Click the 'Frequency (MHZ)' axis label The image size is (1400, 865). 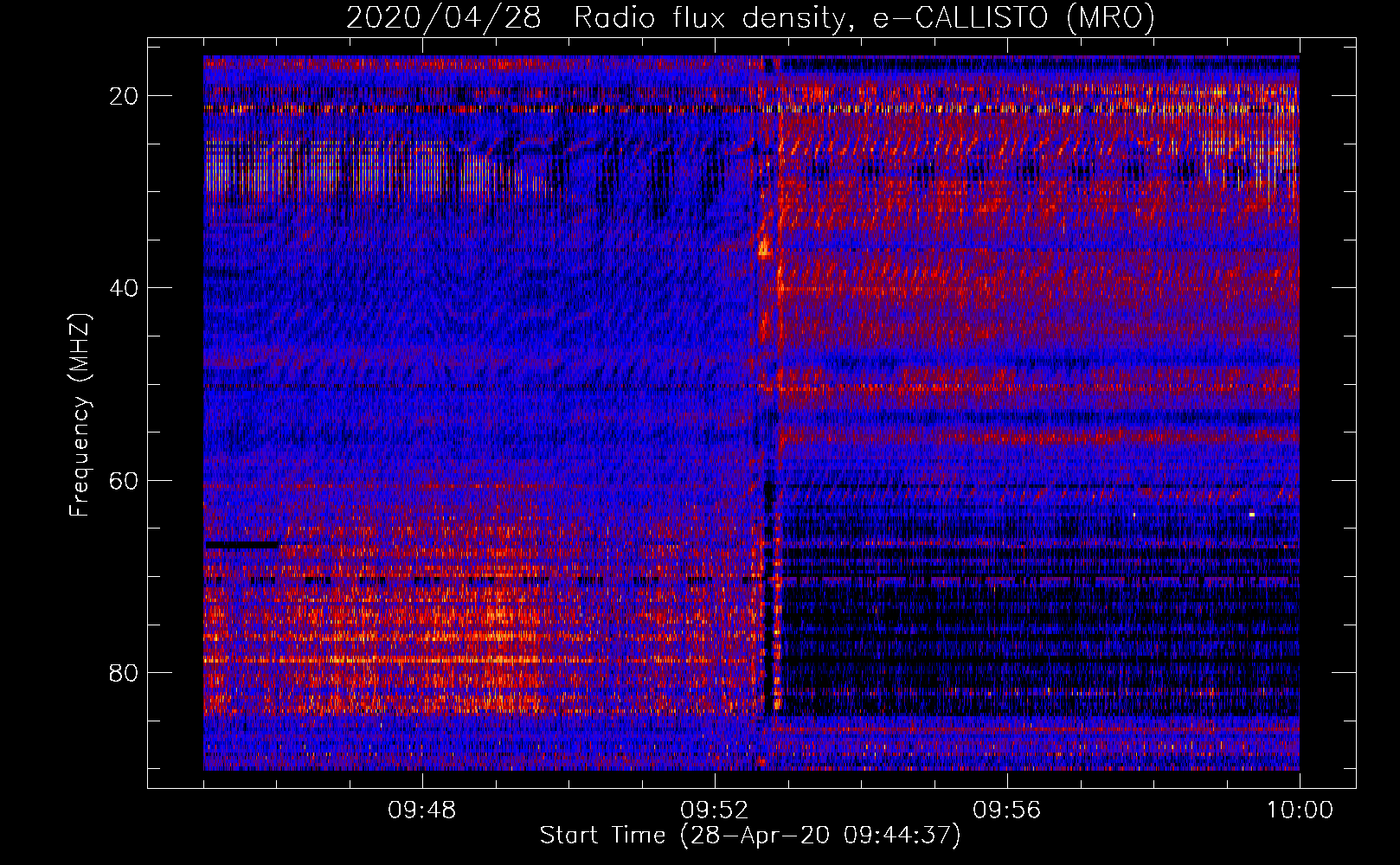click(80, 415)
